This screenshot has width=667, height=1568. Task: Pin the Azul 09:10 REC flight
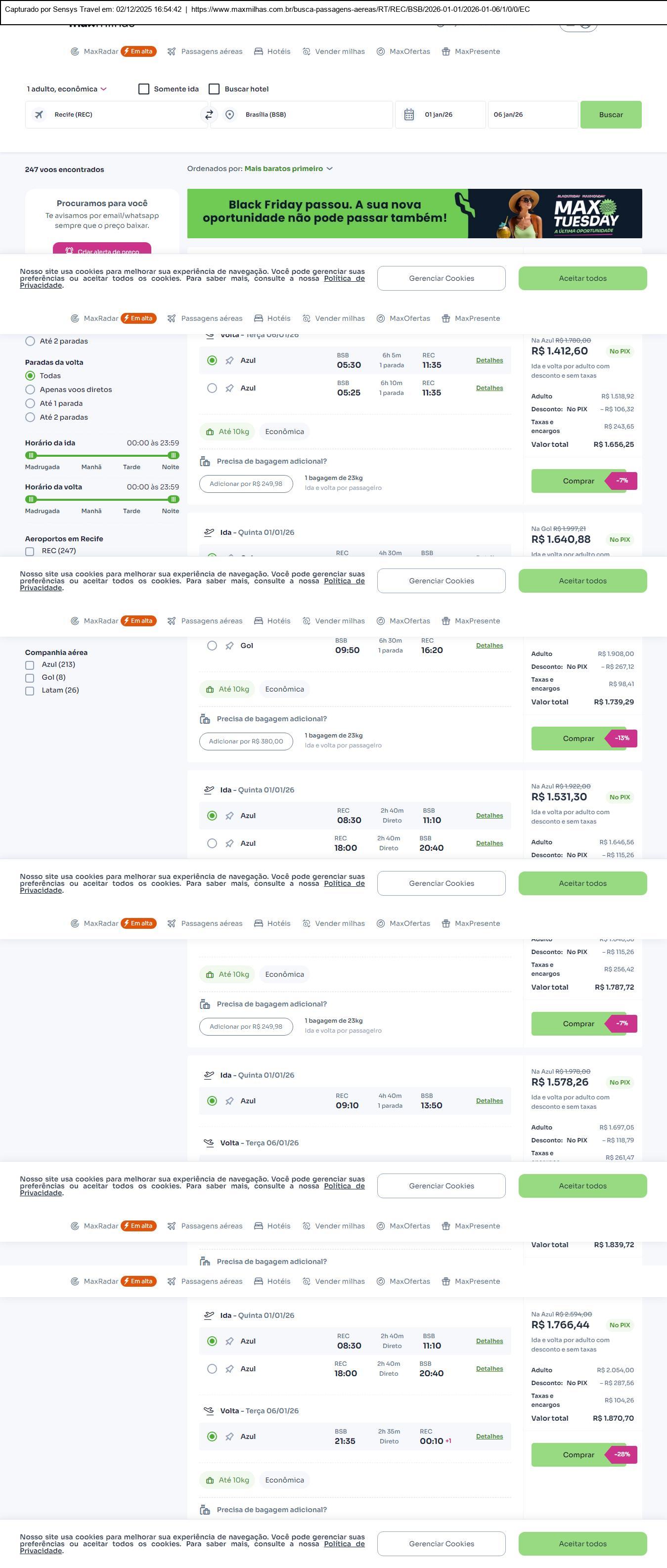click(x=229, y=1100)
